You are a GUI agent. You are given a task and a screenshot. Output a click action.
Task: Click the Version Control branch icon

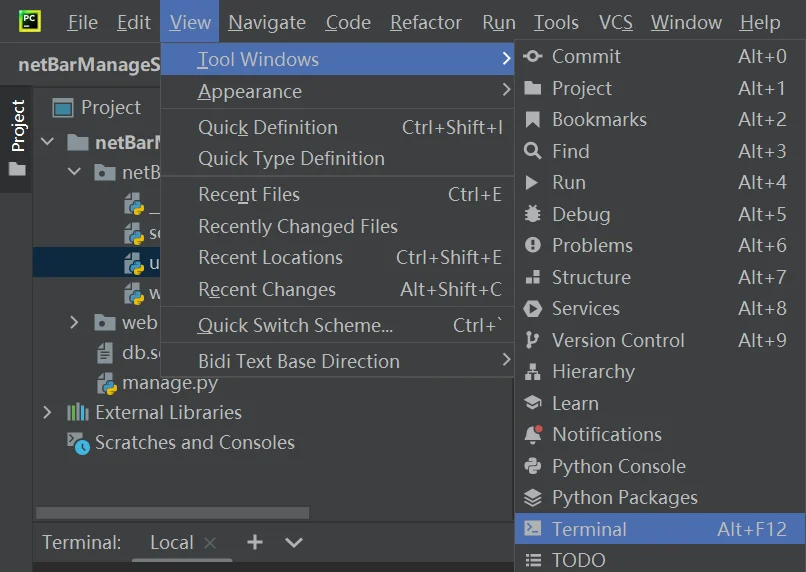532,340
